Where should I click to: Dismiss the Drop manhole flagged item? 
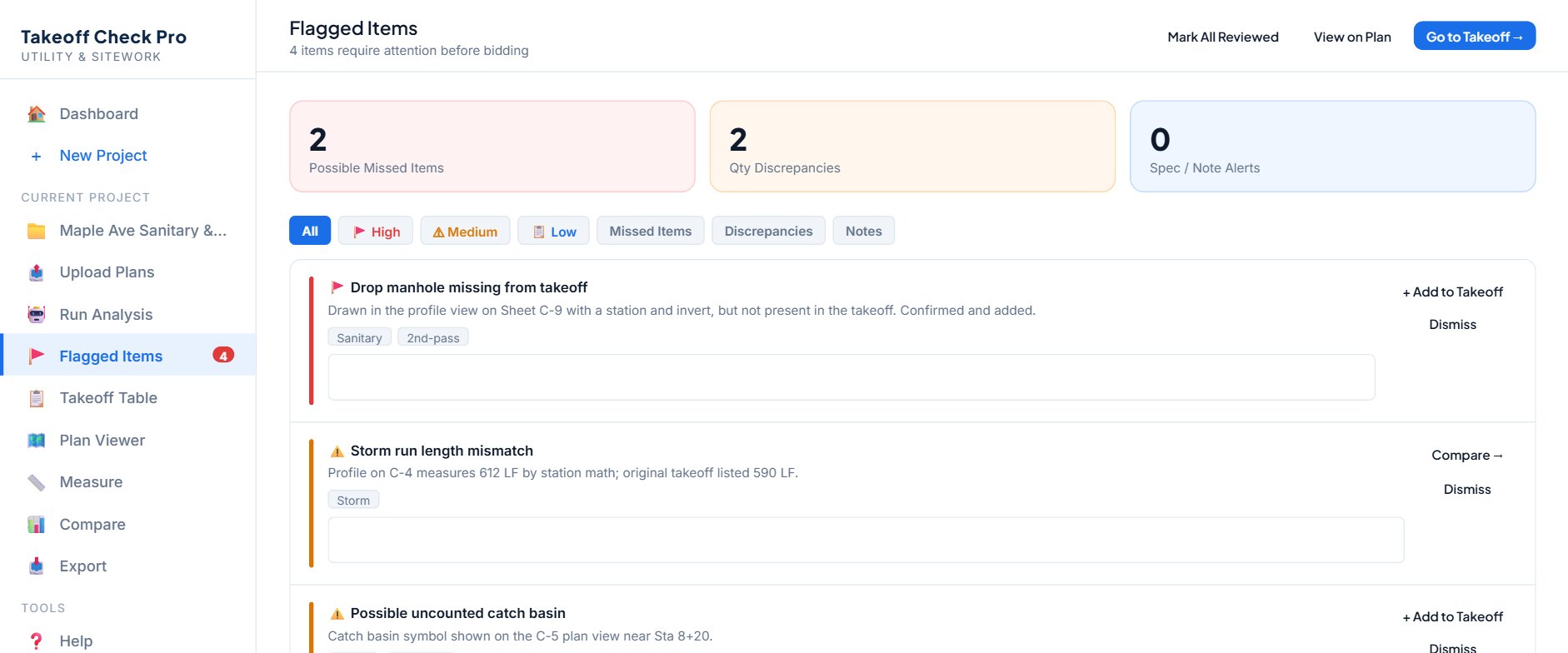[1452, 325]
